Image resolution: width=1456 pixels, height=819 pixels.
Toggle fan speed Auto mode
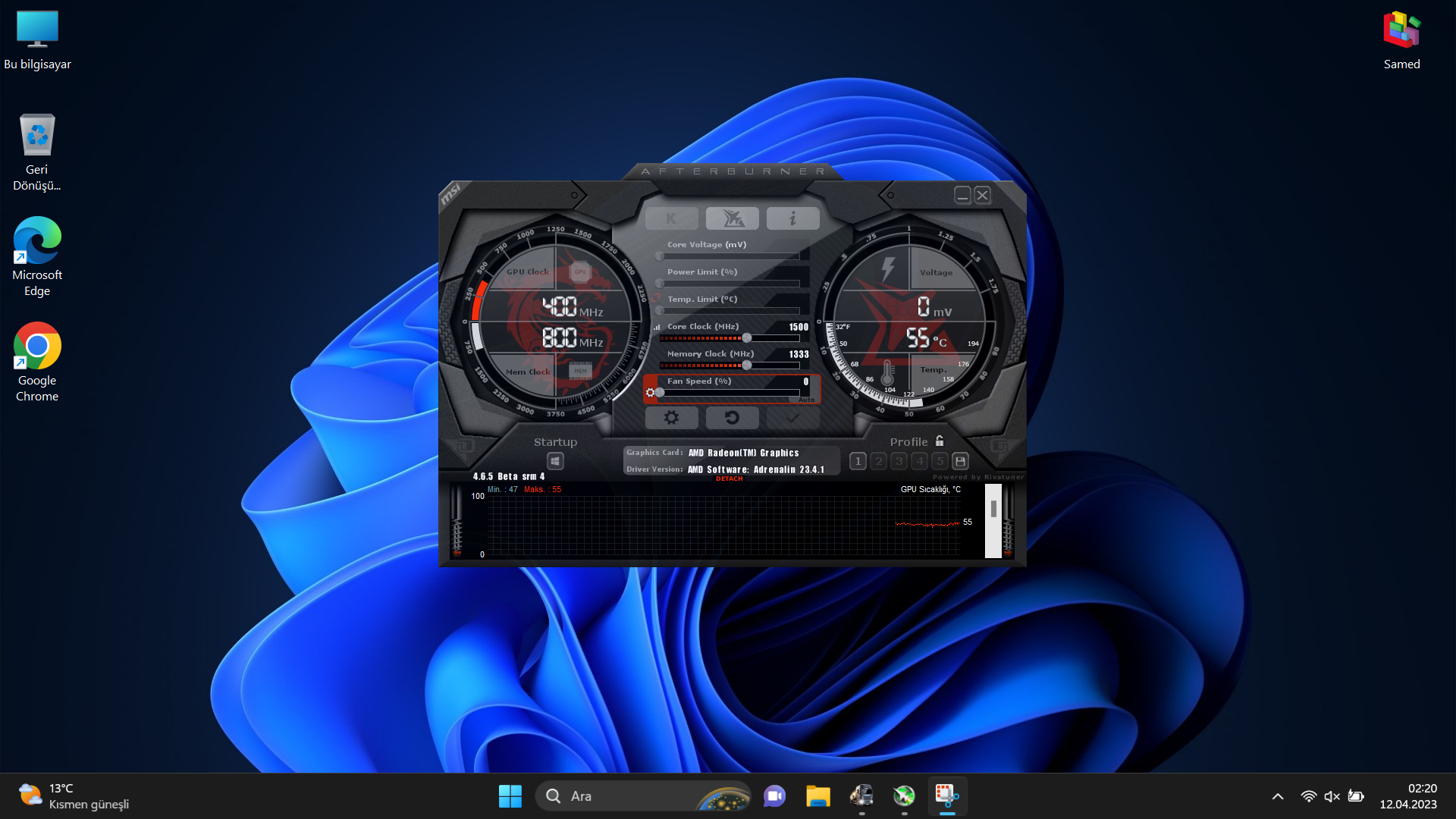tap(805, 400)
